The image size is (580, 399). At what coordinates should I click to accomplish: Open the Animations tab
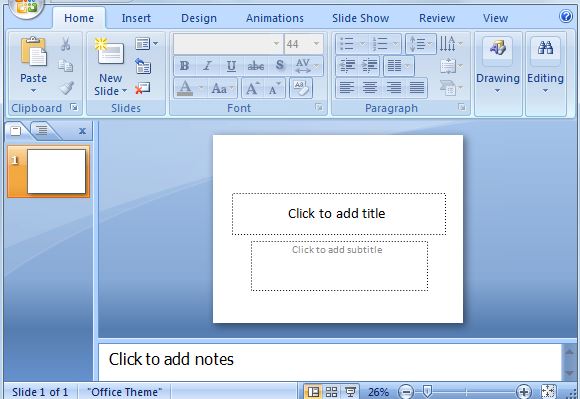pyautogui.click(x=275, y=18)
